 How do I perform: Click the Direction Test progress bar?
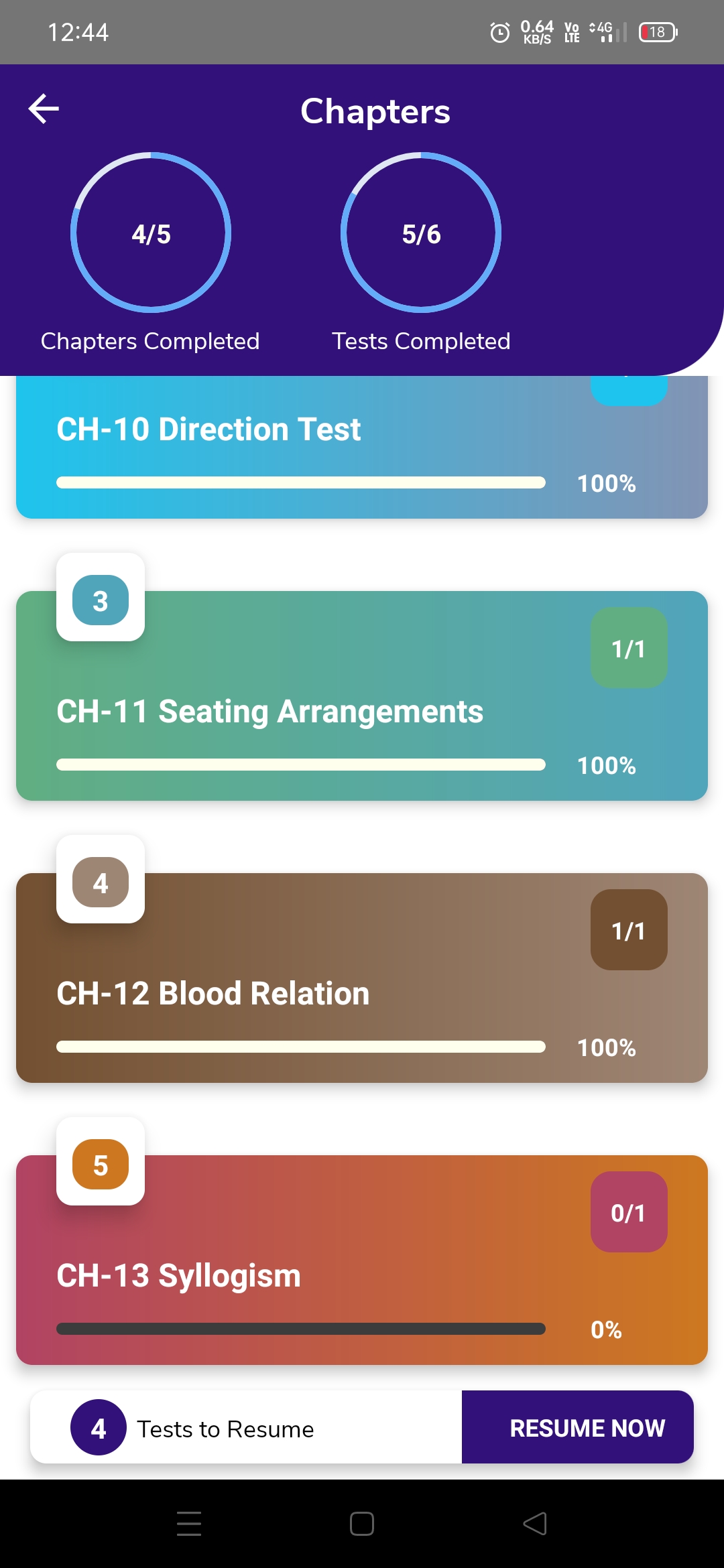pos(301,482)
